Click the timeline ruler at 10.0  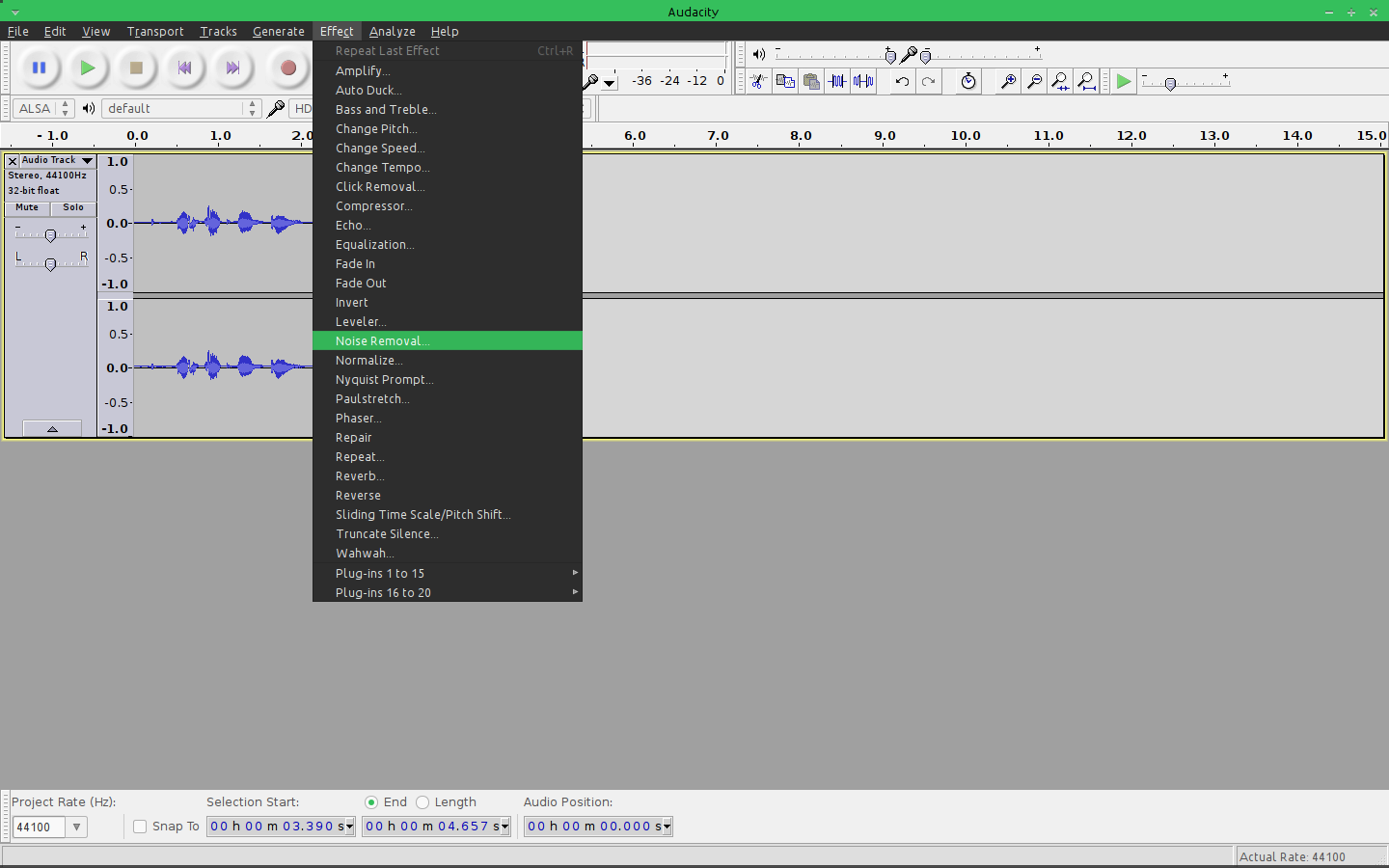point(966,136)
